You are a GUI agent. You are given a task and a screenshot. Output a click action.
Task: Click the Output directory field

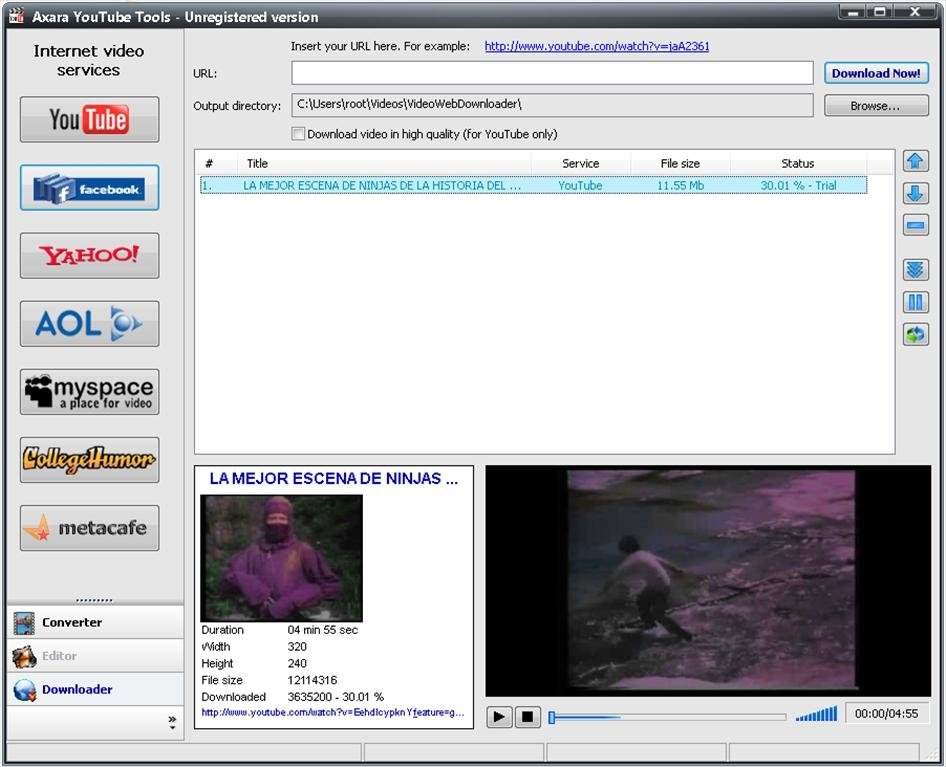(552, 105)
